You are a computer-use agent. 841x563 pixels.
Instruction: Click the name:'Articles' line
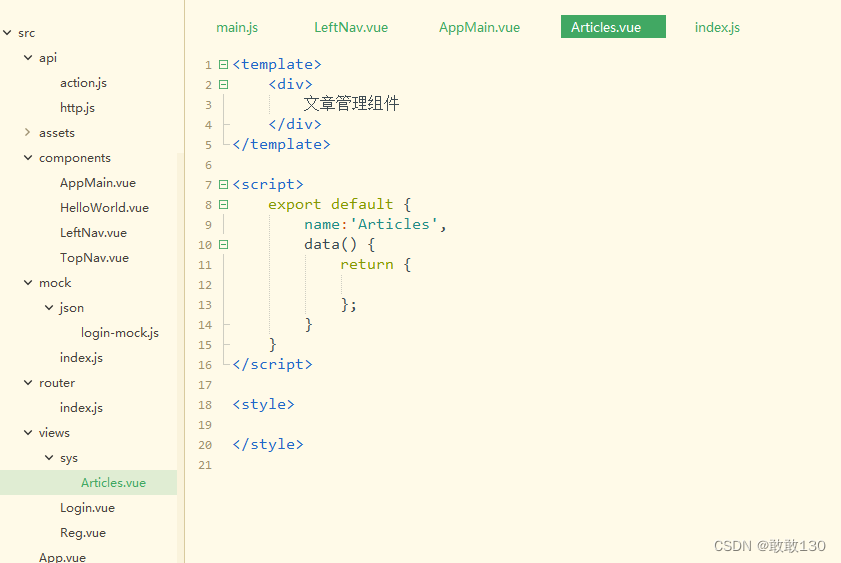coord(375,224)
